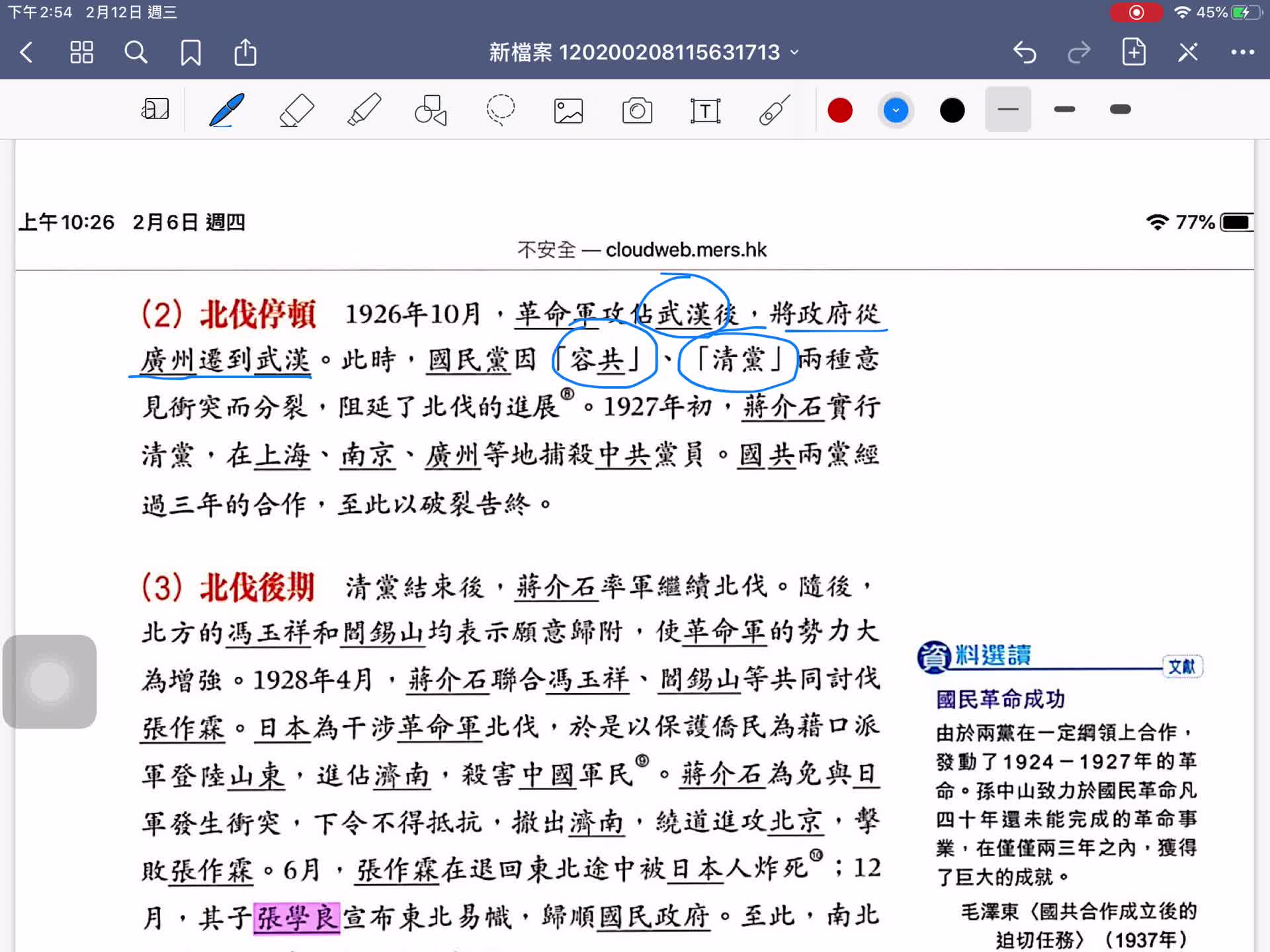Activate the Lasso selection tool
The width and height of the screenshot is (1270, 952).
pos(501,110)
